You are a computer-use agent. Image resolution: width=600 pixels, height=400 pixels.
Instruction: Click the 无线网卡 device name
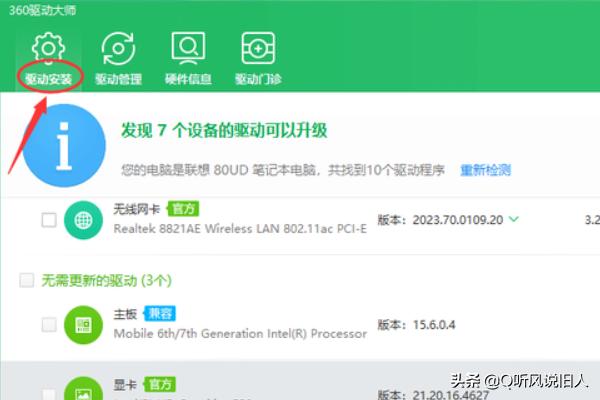tap(137, 209)
